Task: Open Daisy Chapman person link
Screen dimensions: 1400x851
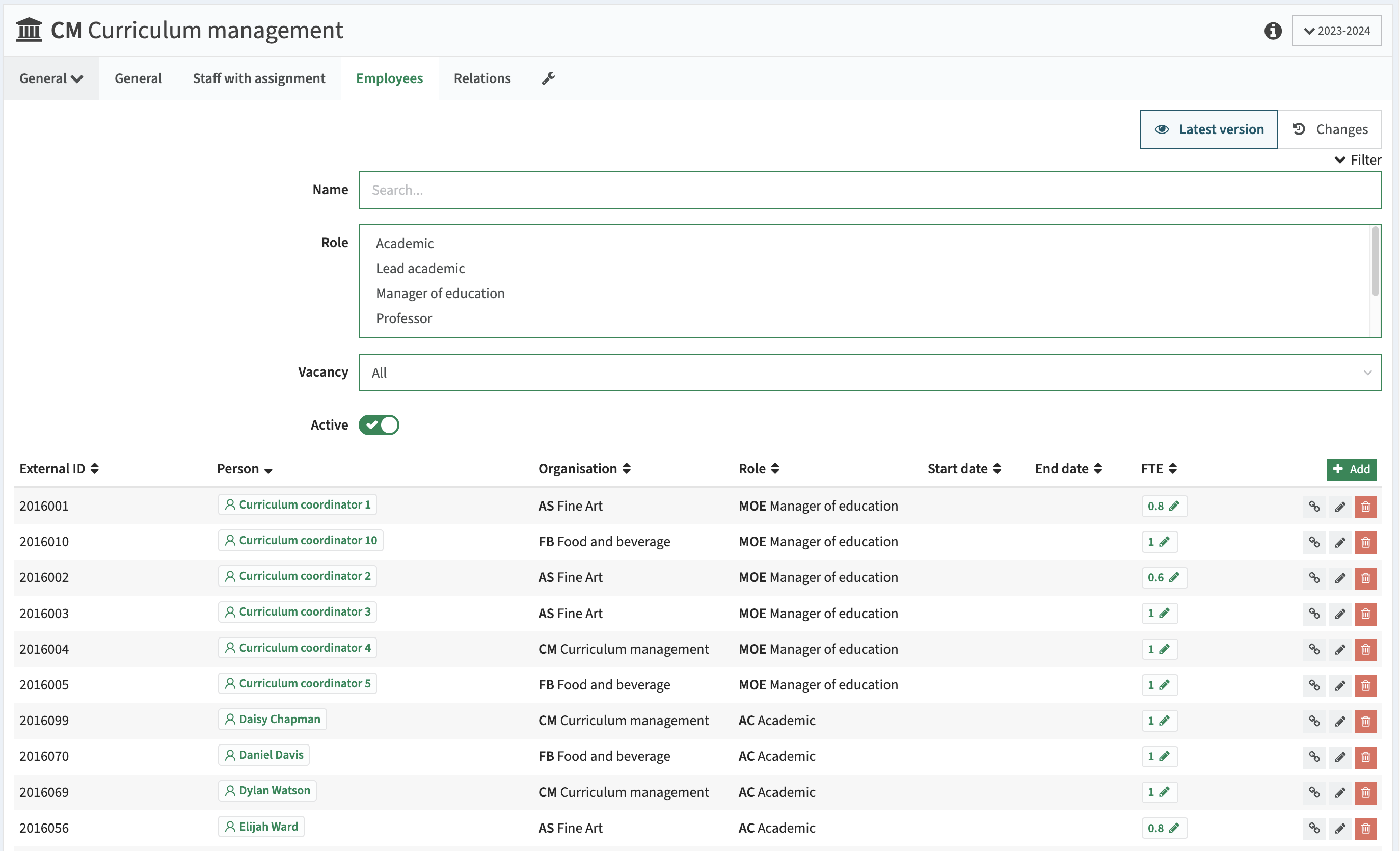Action: 272,720
